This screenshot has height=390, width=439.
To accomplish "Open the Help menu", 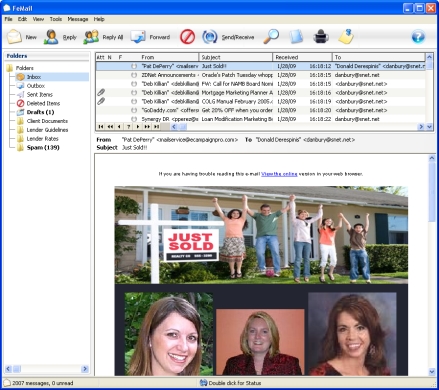I will click(99, 19).
